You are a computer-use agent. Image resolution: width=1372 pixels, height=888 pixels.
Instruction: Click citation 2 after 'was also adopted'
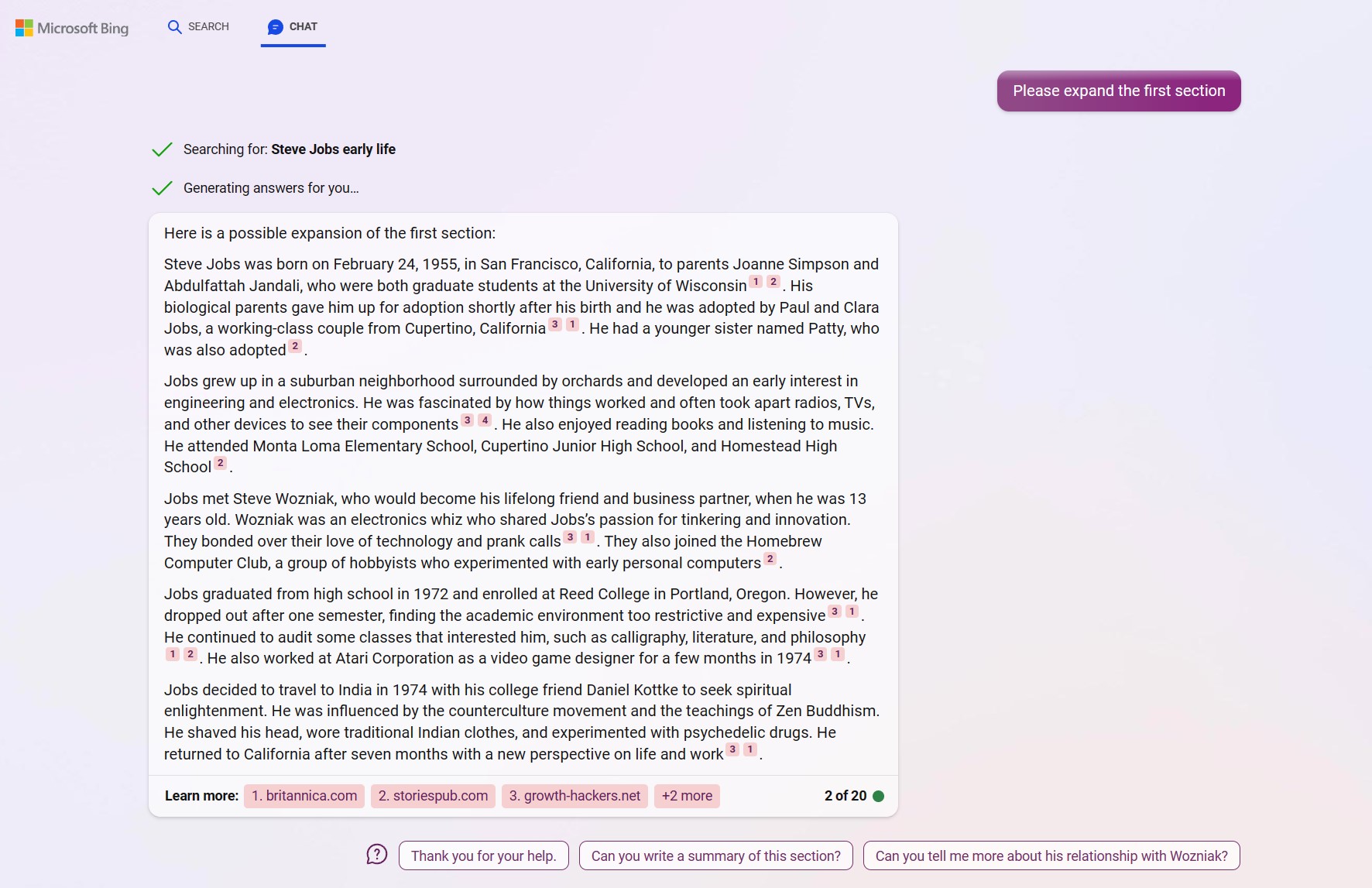tap(295, 346)
